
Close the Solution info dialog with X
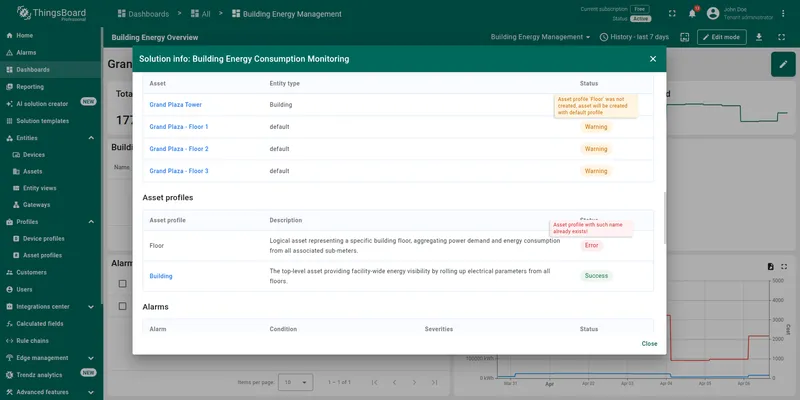point(653,59)
